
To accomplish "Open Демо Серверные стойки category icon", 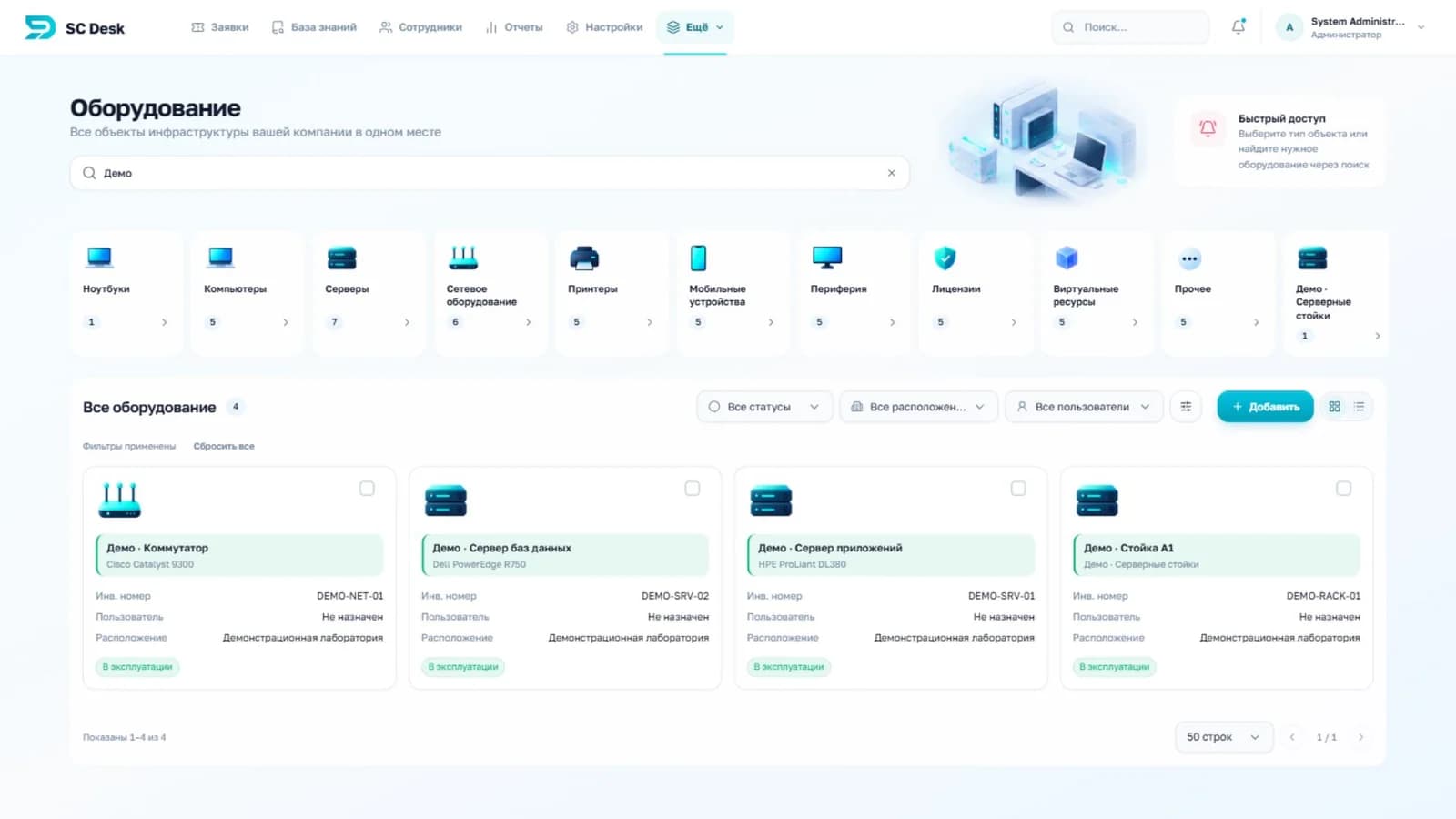I will (1312, 258).
